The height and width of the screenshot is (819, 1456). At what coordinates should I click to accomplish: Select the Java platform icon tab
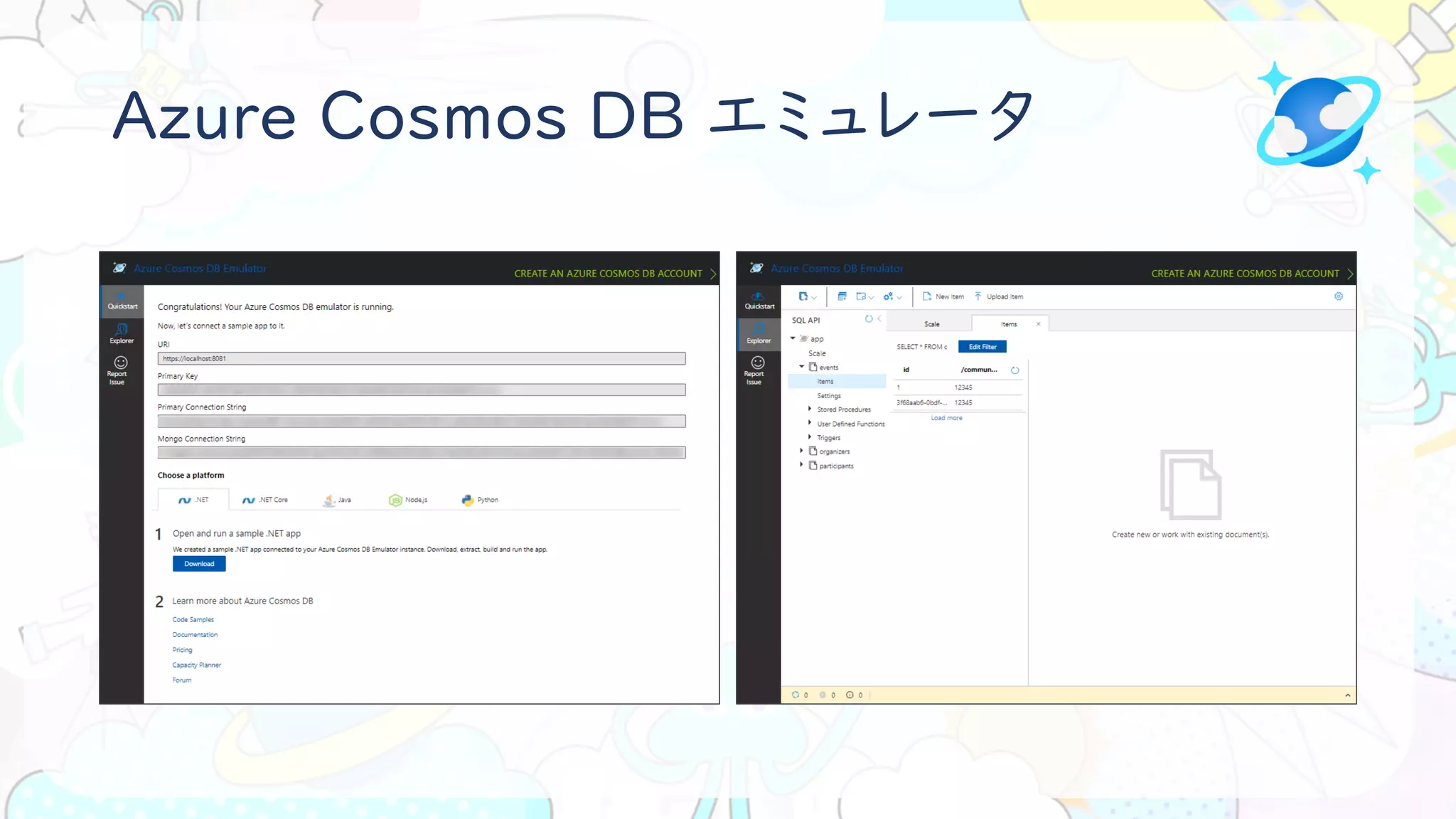point(337,500)
